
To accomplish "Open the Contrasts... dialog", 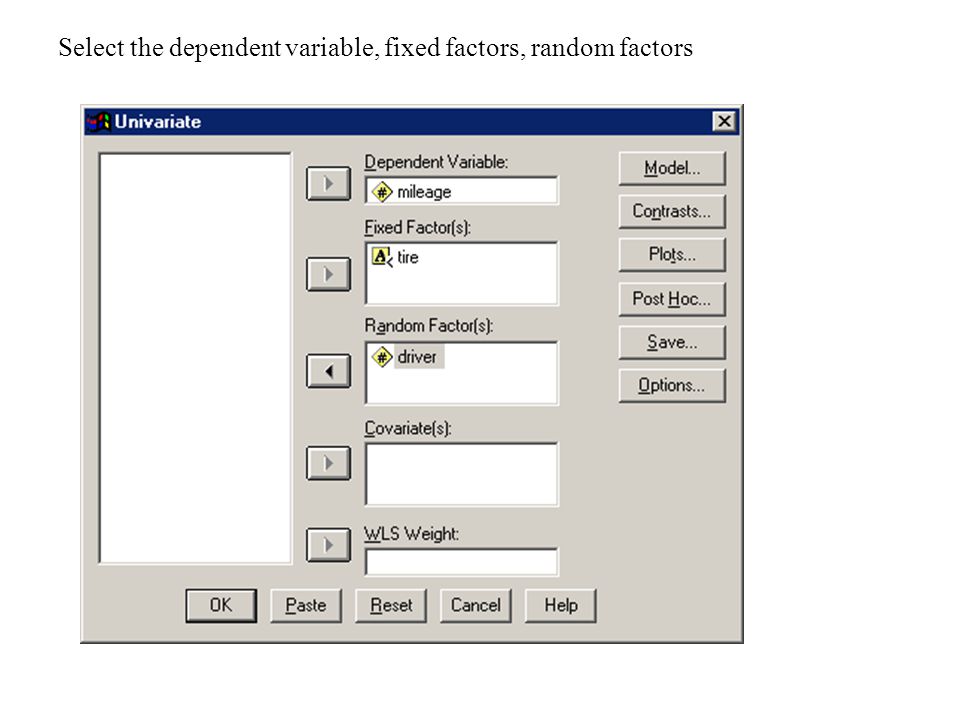I will (672, 211).
